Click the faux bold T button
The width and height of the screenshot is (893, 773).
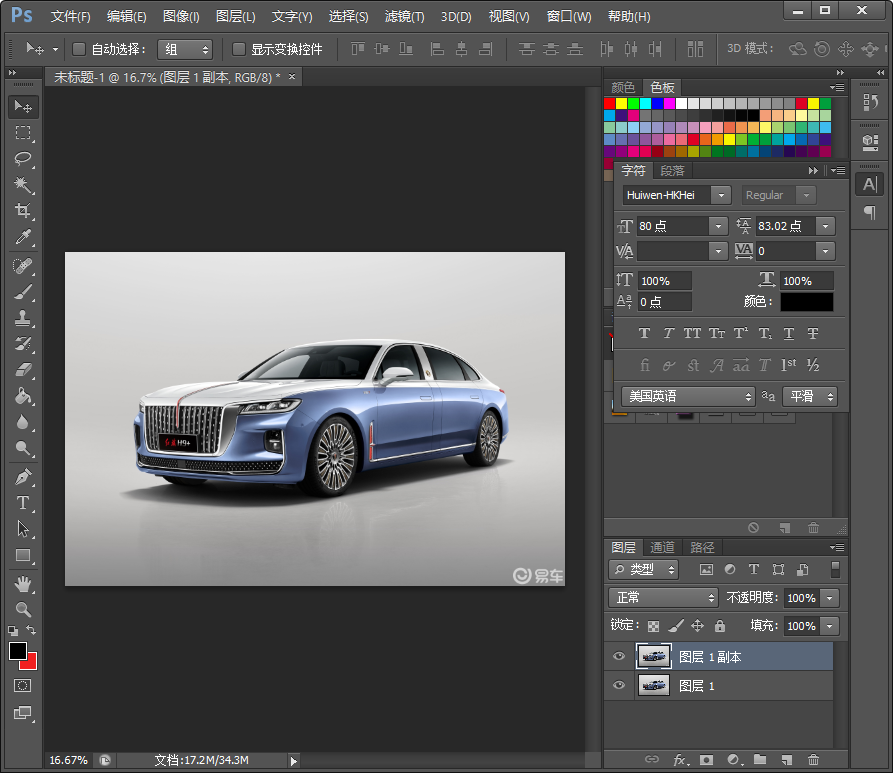[x=644, y=333]
